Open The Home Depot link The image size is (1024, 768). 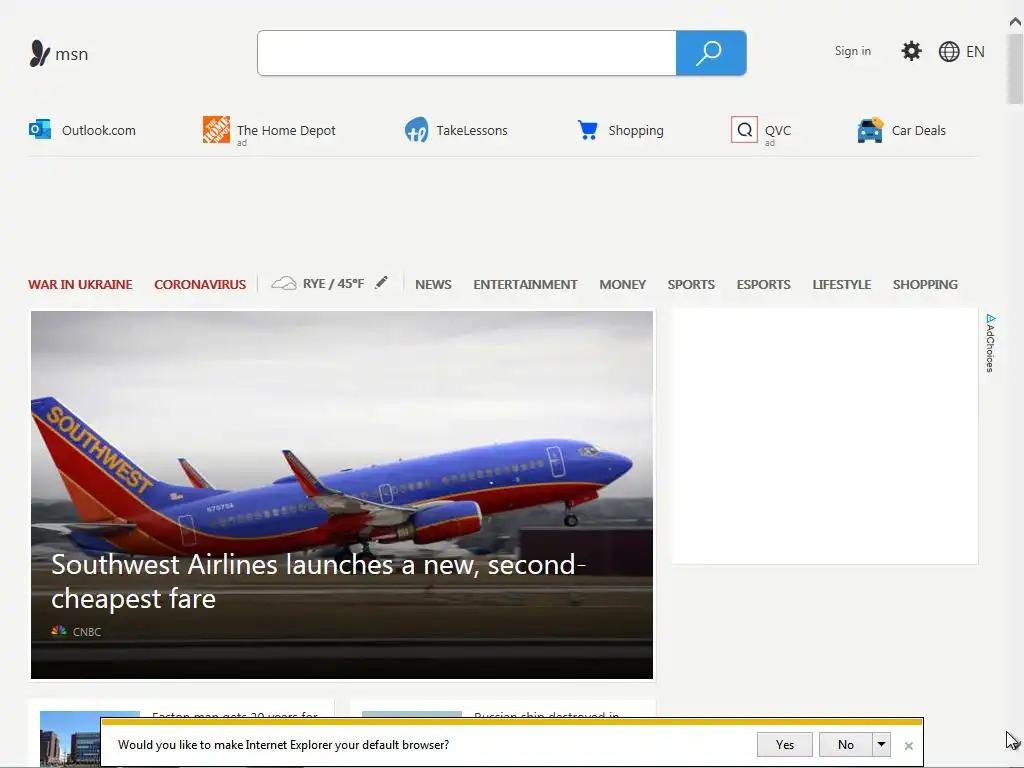[286, 130]
